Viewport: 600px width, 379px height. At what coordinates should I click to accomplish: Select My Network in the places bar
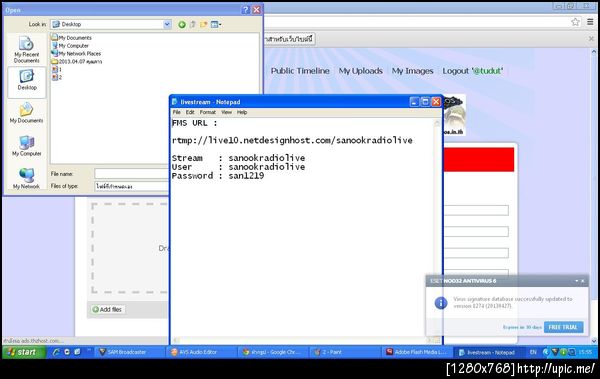(x=26, y=178)
